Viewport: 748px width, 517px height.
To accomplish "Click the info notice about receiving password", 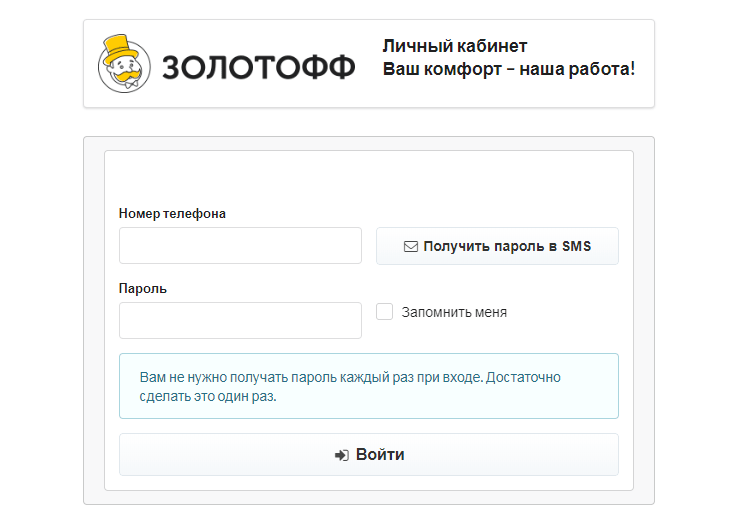I will coord(369,386).
